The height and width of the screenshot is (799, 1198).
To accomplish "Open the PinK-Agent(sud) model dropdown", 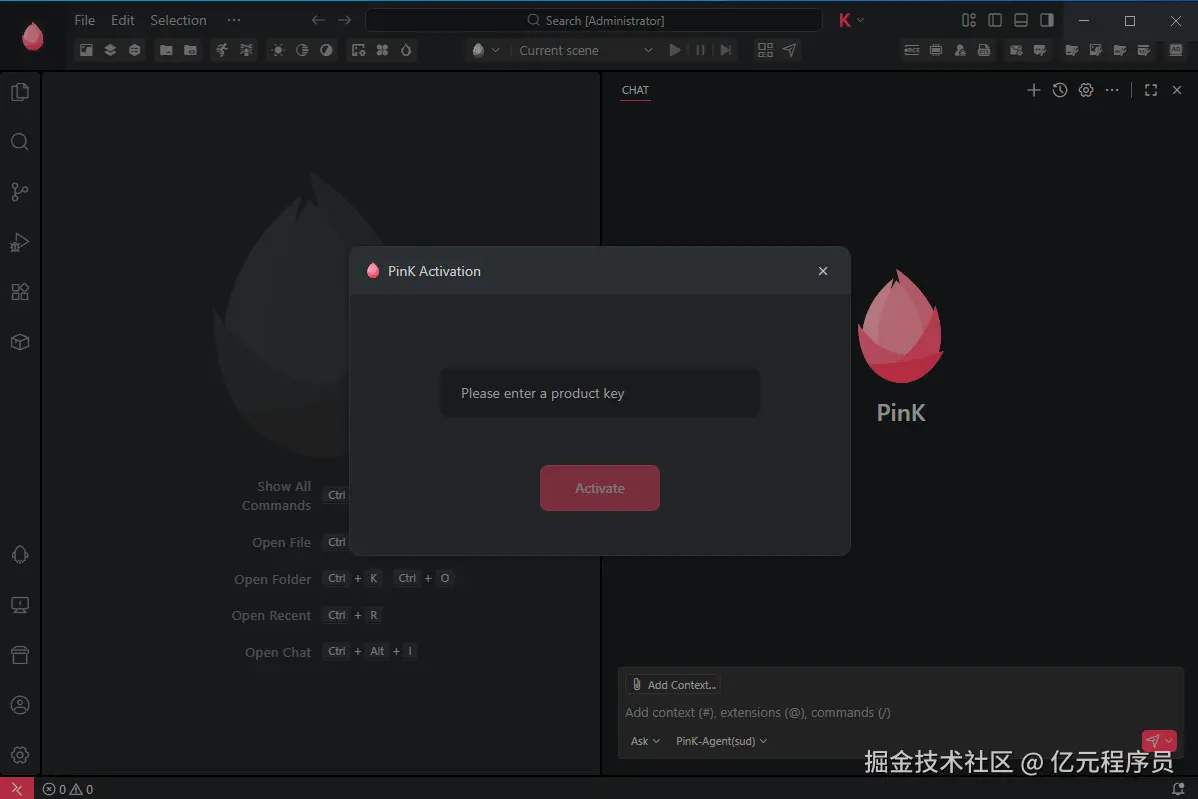I will (x=721, y=741).
